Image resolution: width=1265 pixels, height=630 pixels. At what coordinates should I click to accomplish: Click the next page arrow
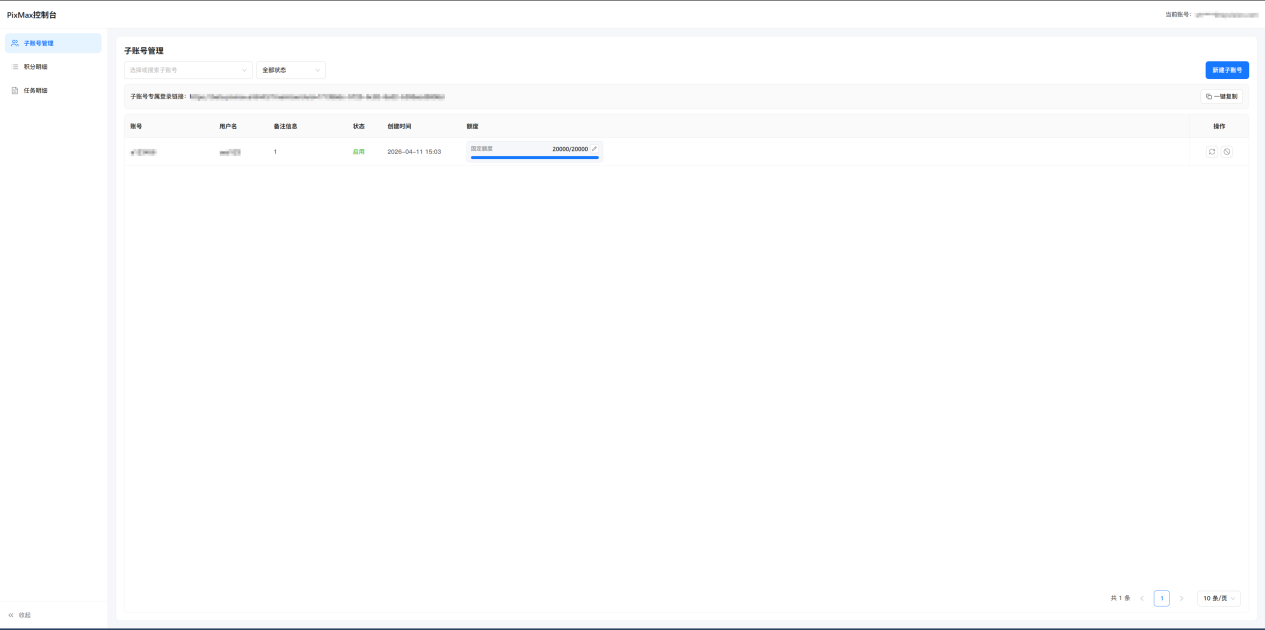[1181, 598]
